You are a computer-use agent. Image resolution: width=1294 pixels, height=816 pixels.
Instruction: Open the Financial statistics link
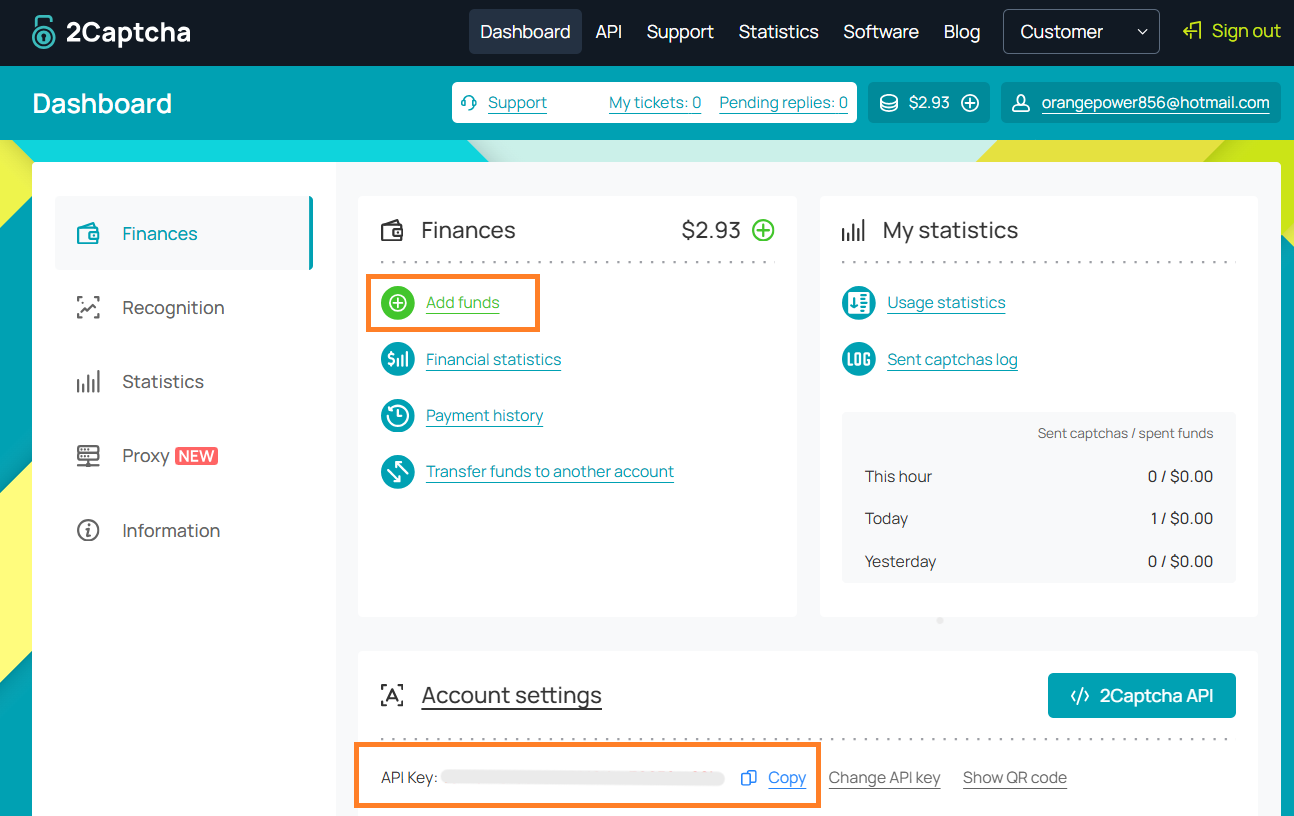tap(493, 360)
